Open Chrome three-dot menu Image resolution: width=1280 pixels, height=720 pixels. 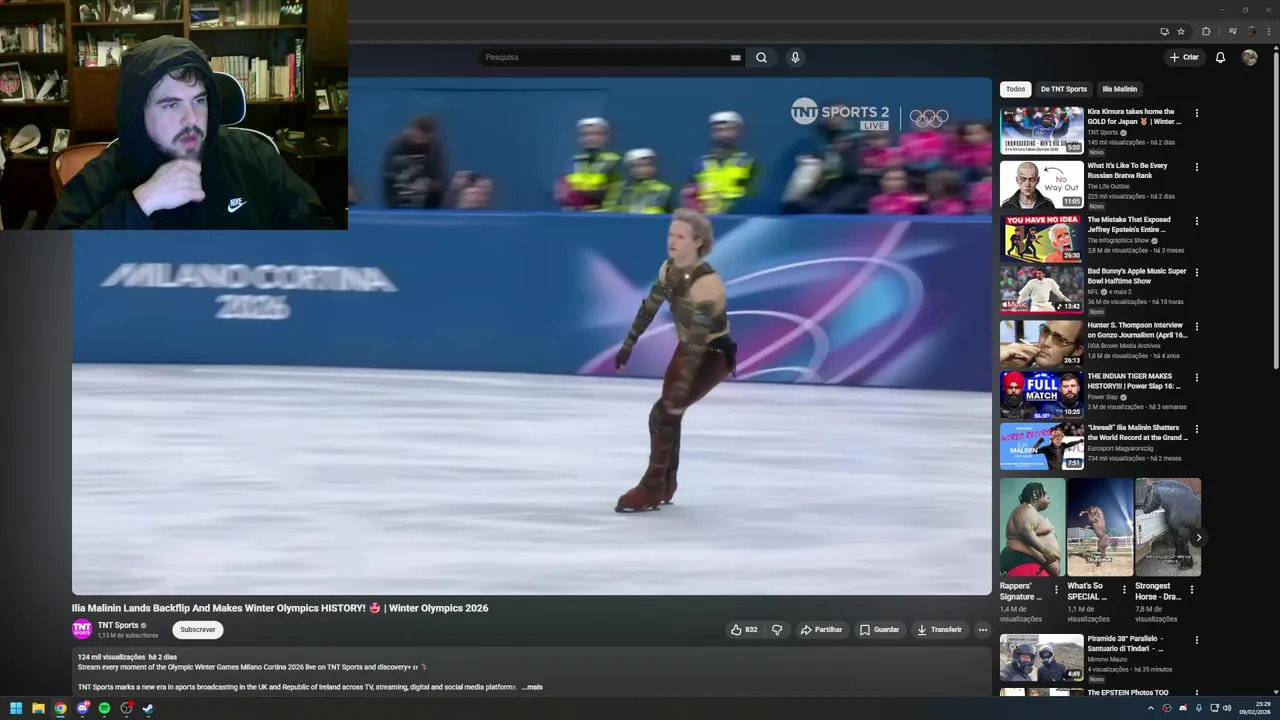(1267, 31)
